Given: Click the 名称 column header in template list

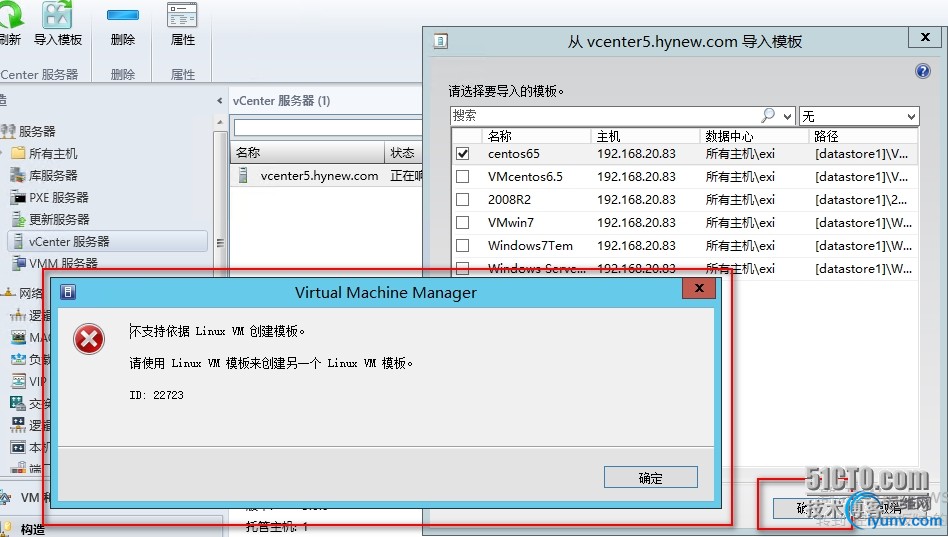Looking at the screenshot, I should coord(536,136).
